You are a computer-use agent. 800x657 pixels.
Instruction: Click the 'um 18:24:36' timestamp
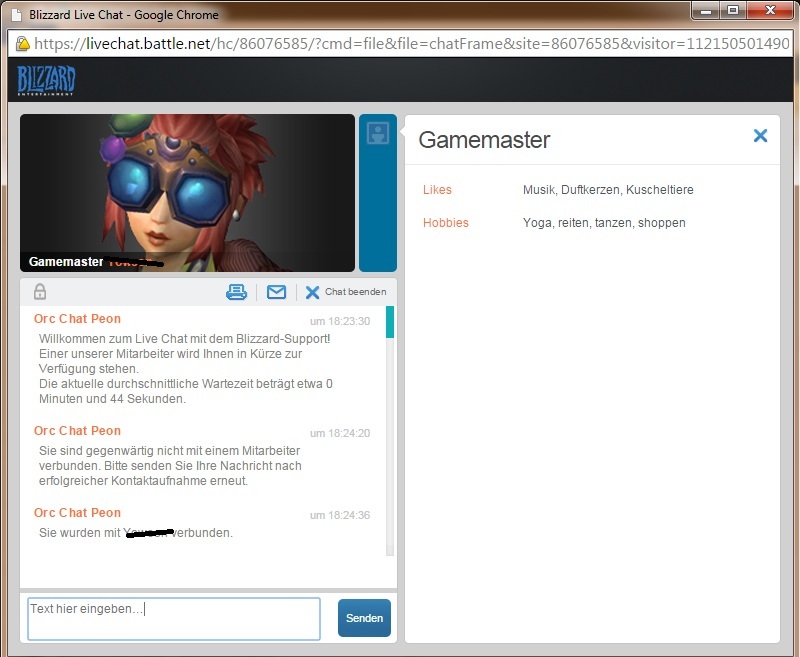tap(340, 515)
